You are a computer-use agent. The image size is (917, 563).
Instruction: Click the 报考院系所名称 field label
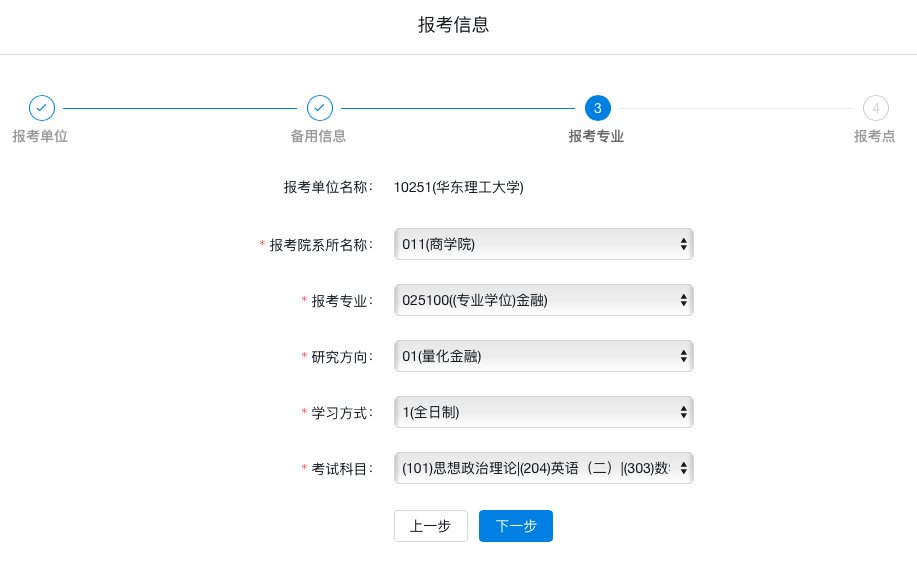tap(320, 244)
